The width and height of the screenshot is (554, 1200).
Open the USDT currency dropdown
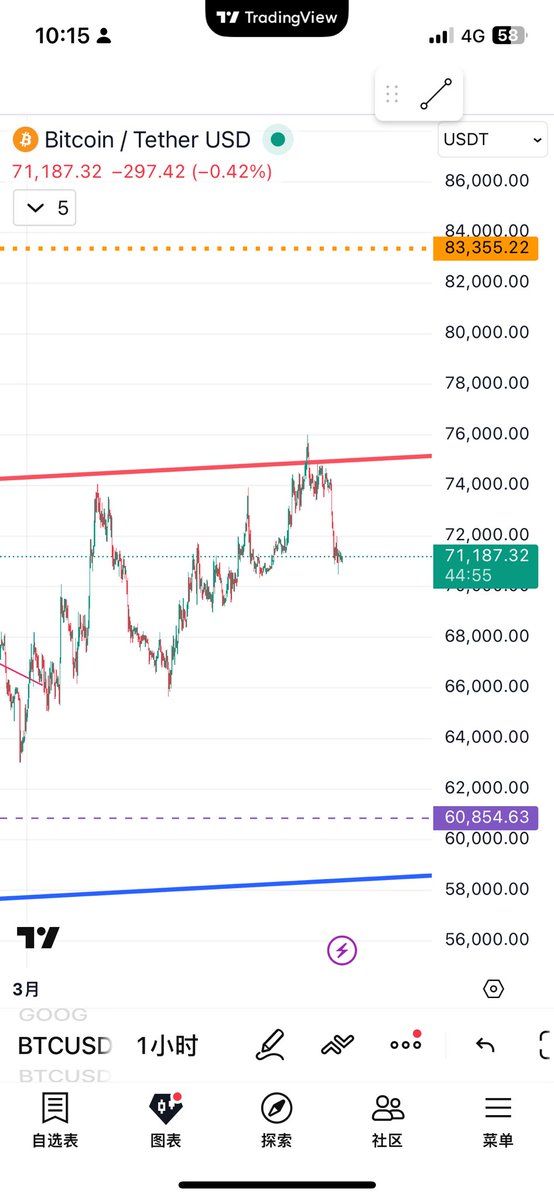tap(494, 139)
